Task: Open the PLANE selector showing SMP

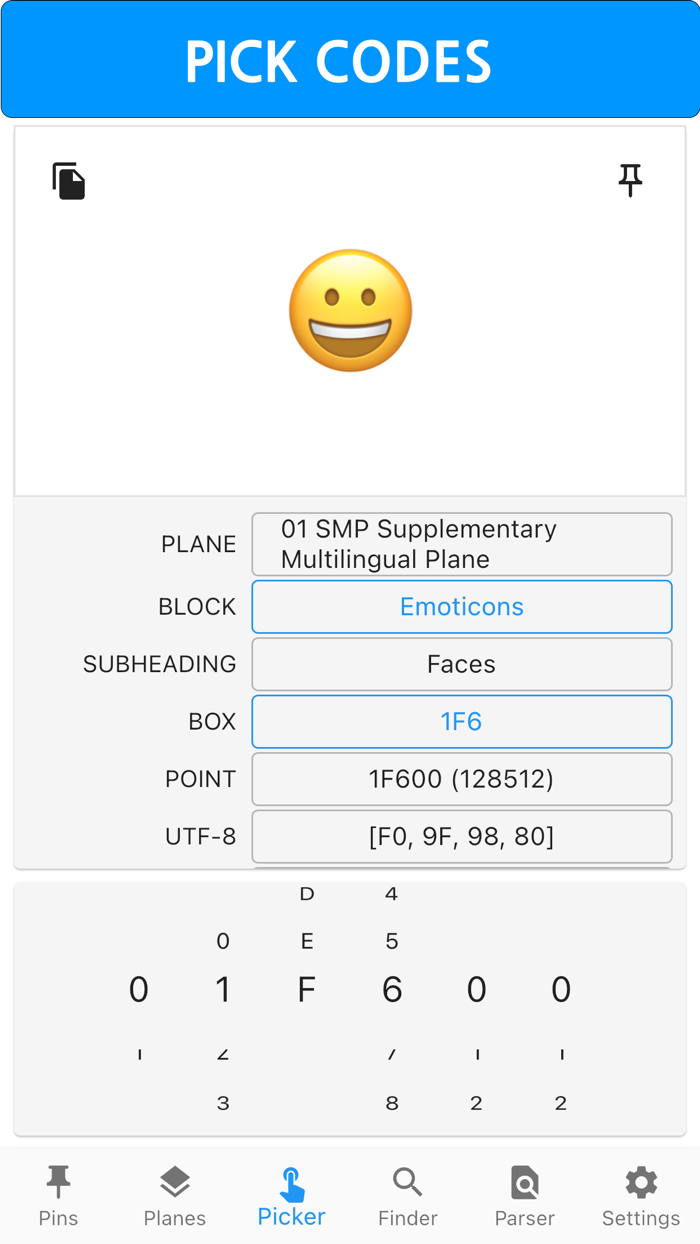Action: pos(461,544)
